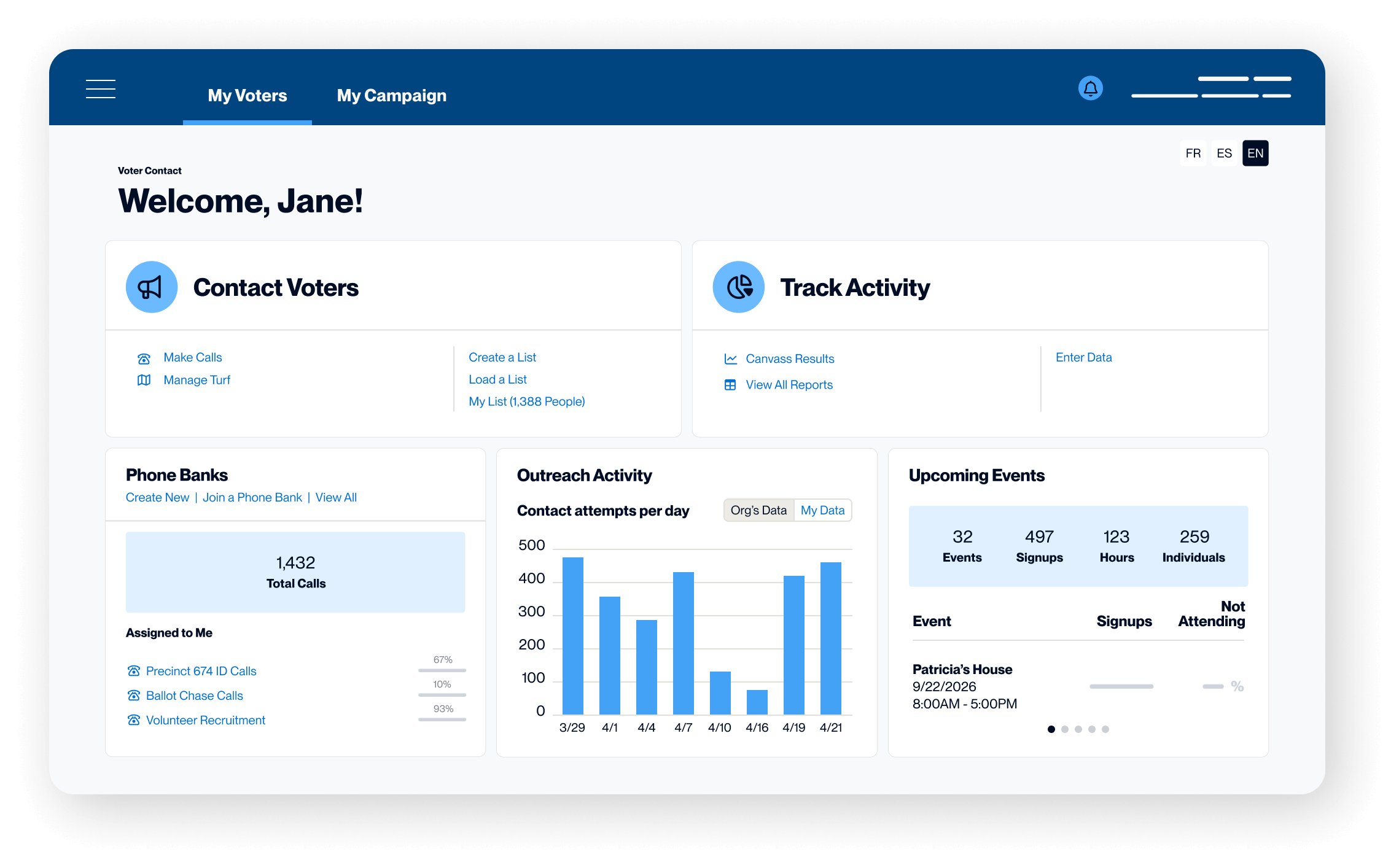
Task: Go to second events carousel dot
Action: click(x=1065, y=729)
